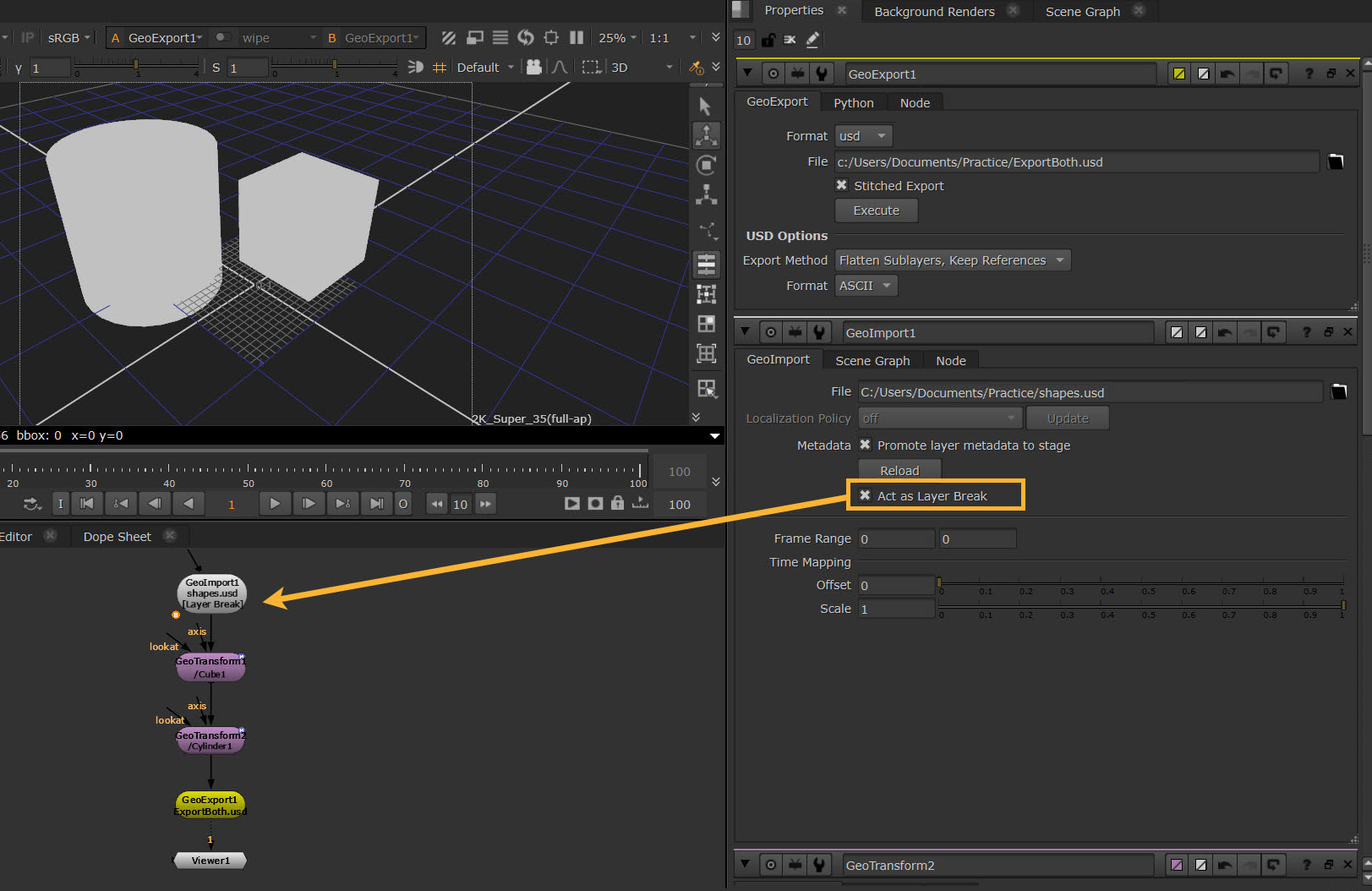The image size is (1372, 891).
Task: Play timeline forward
Action: (x=275, y=504)
